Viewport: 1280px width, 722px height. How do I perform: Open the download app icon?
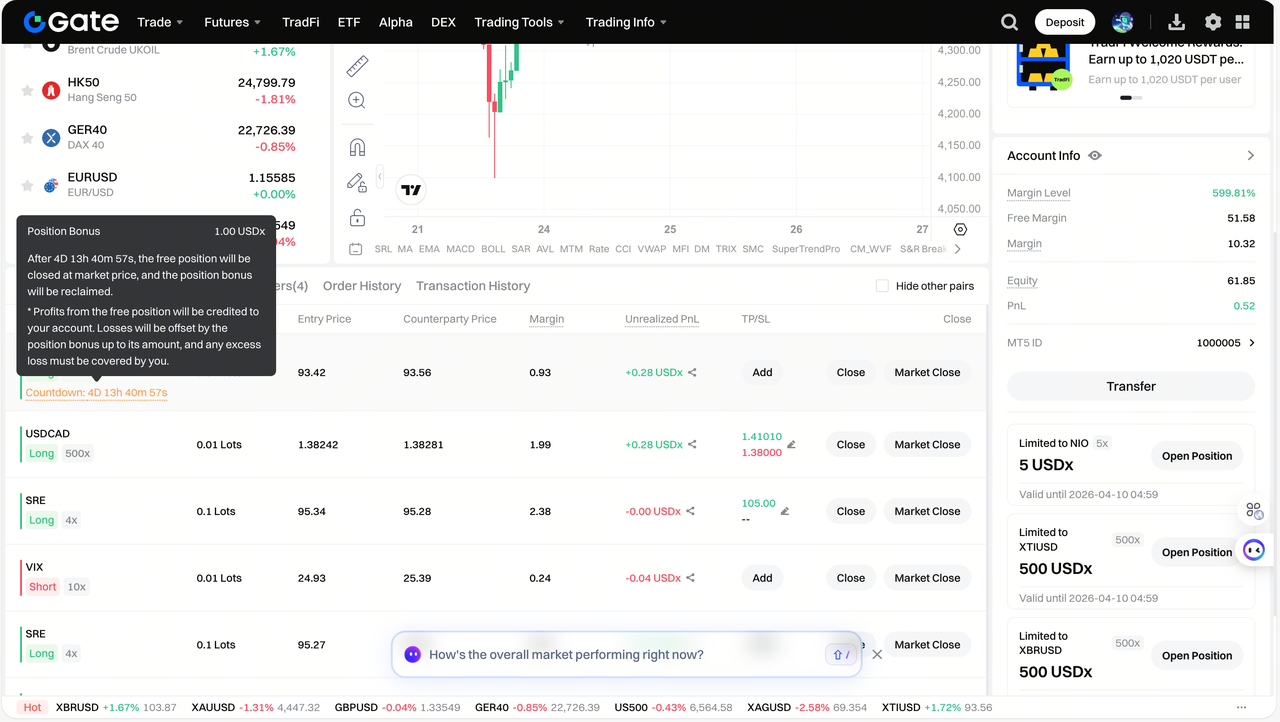pos(1176,22)
